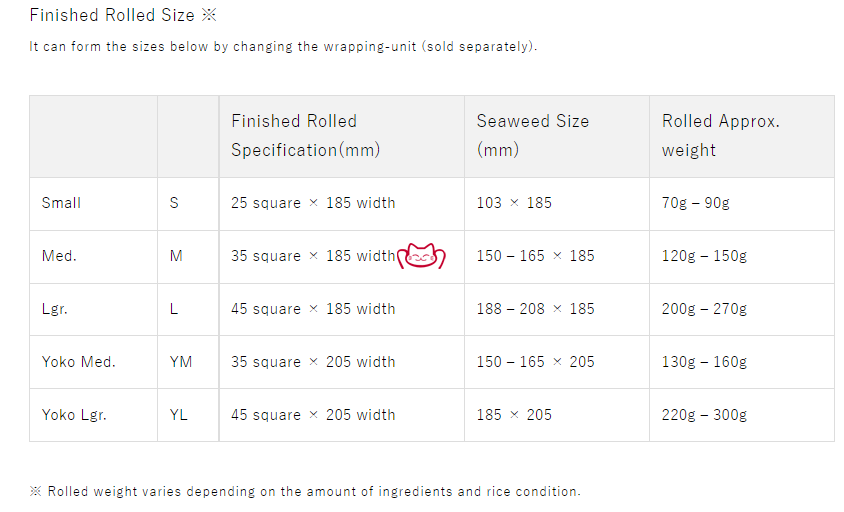The height and width of the screenshot is (512, 844).
Task: Click the Small row label
Action: tap(61, 203)
